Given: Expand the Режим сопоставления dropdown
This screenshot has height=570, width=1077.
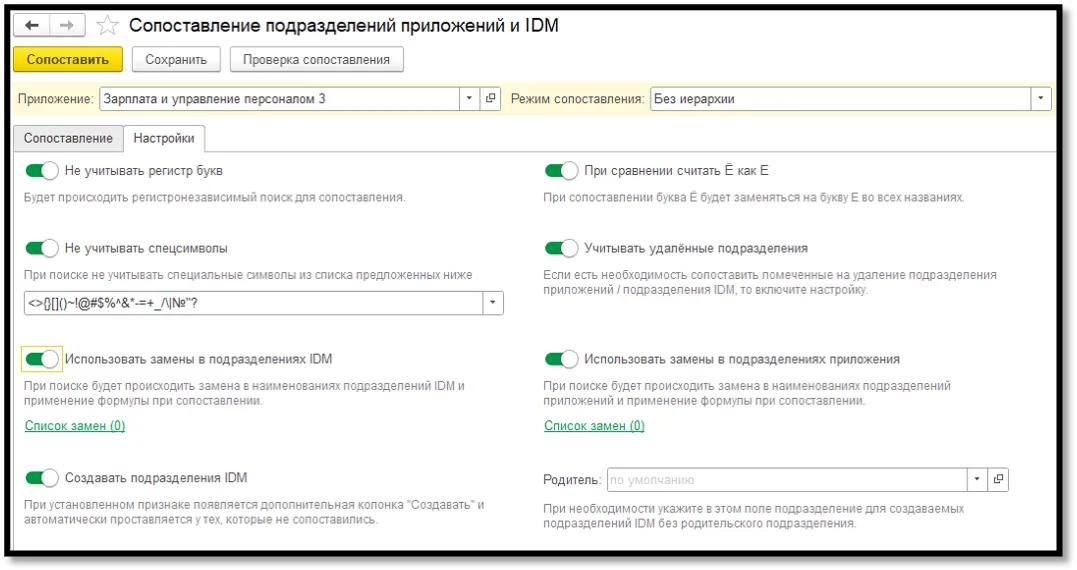Looking at the screenshot, I should tap(1041, 98).
